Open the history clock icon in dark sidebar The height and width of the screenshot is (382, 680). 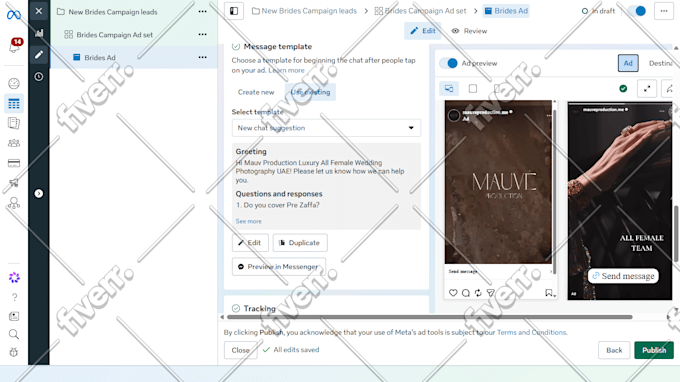click(39, 76)
